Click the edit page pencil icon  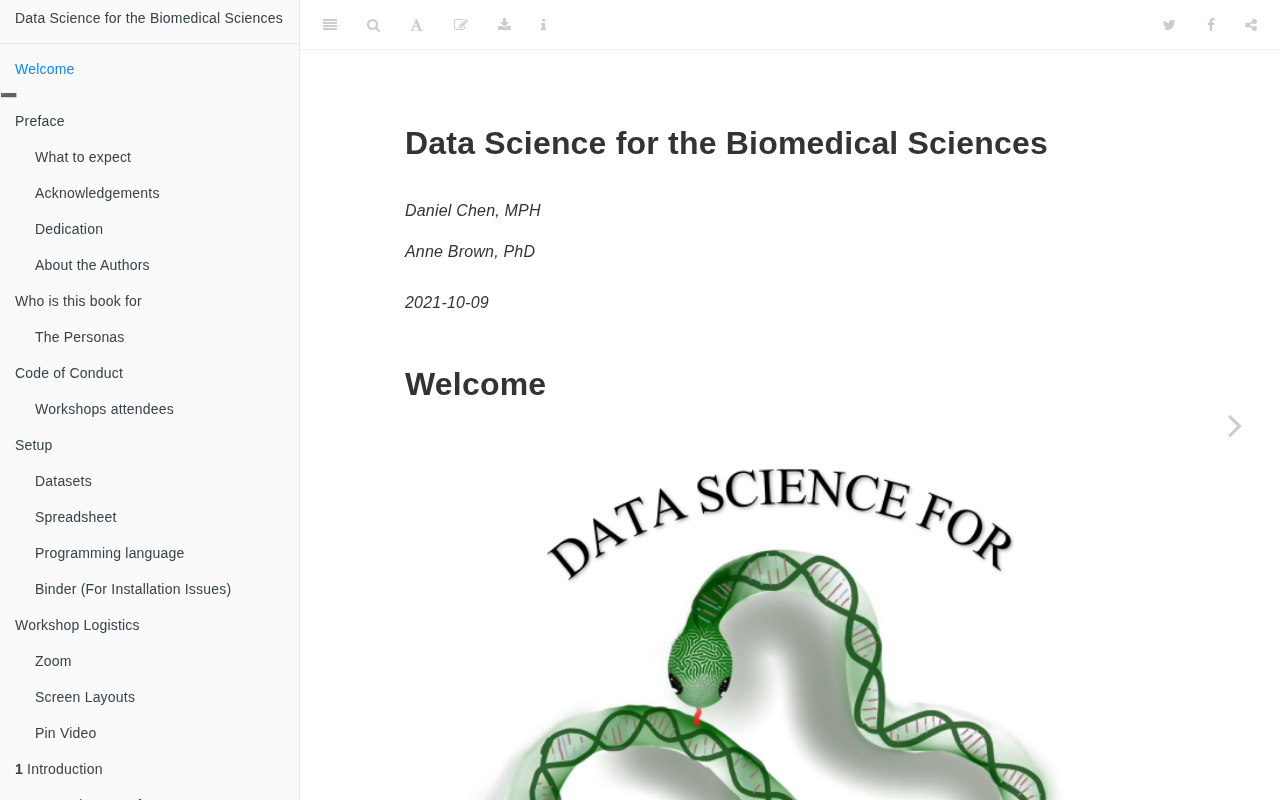click(460, 25)
